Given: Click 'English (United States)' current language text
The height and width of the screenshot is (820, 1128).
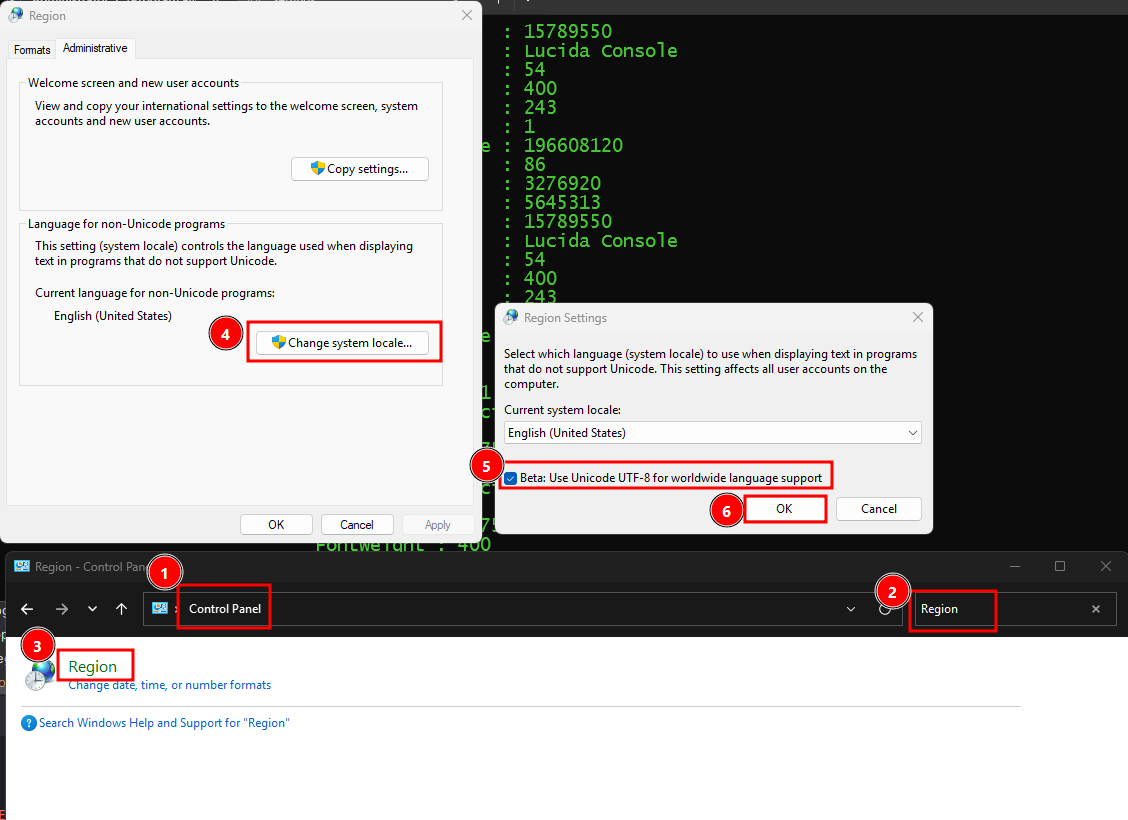Looking at the screenshot, I should click(x=113, y=316).
